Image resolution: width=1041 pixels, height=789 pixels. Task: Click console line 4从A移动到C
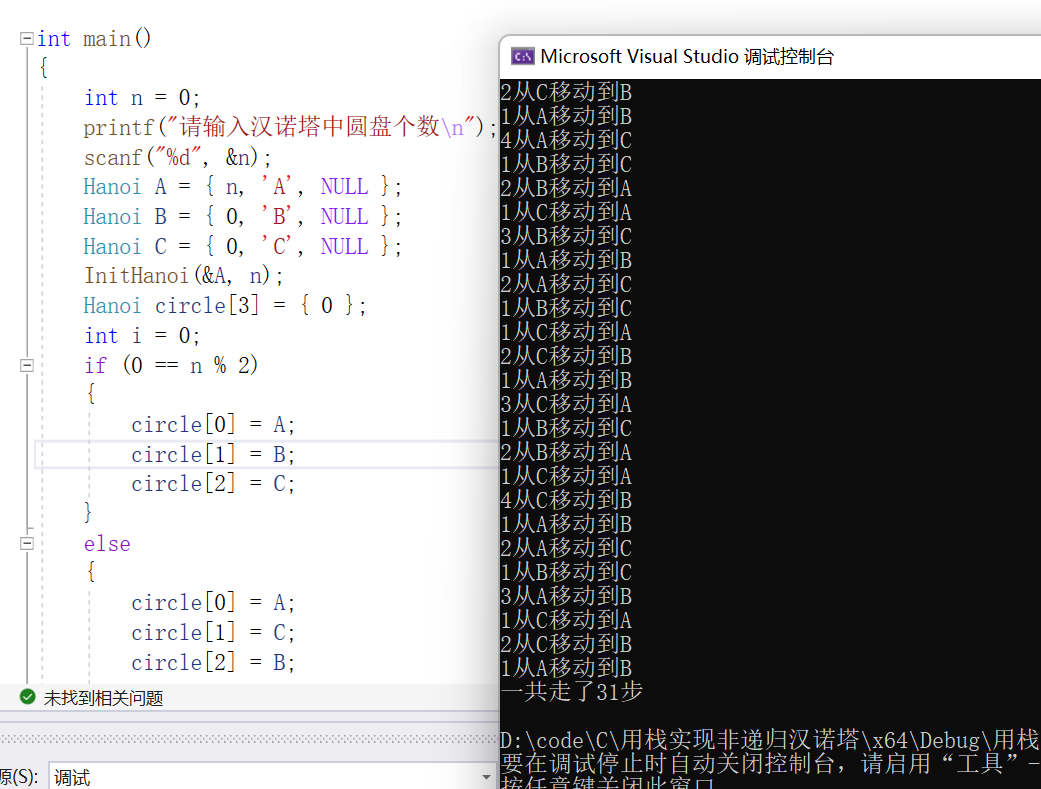(x=566, y=140)
